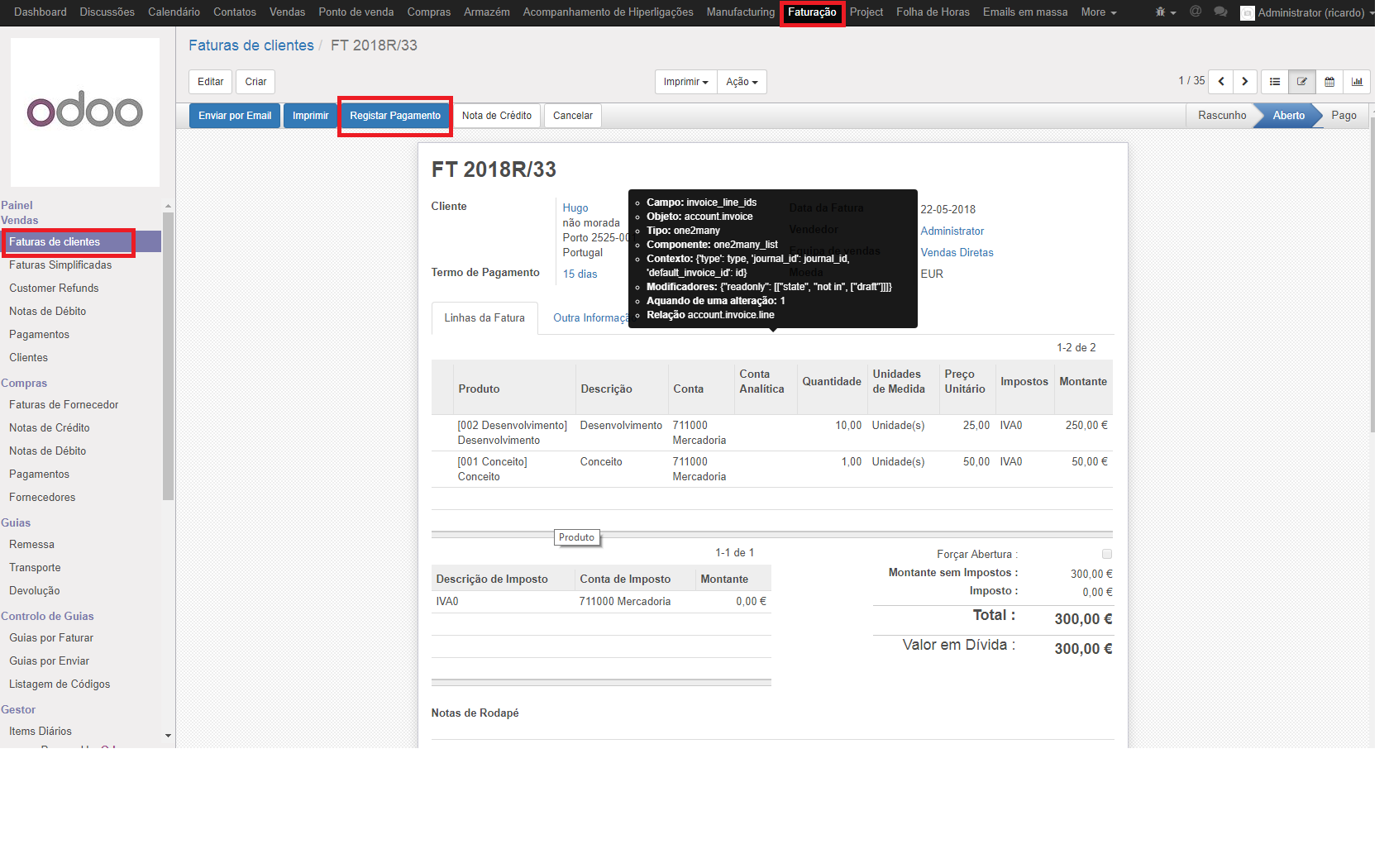Open the @ mentions inbox icon
Viewport: 1389px width, 868px height.
coord(1195,12)
